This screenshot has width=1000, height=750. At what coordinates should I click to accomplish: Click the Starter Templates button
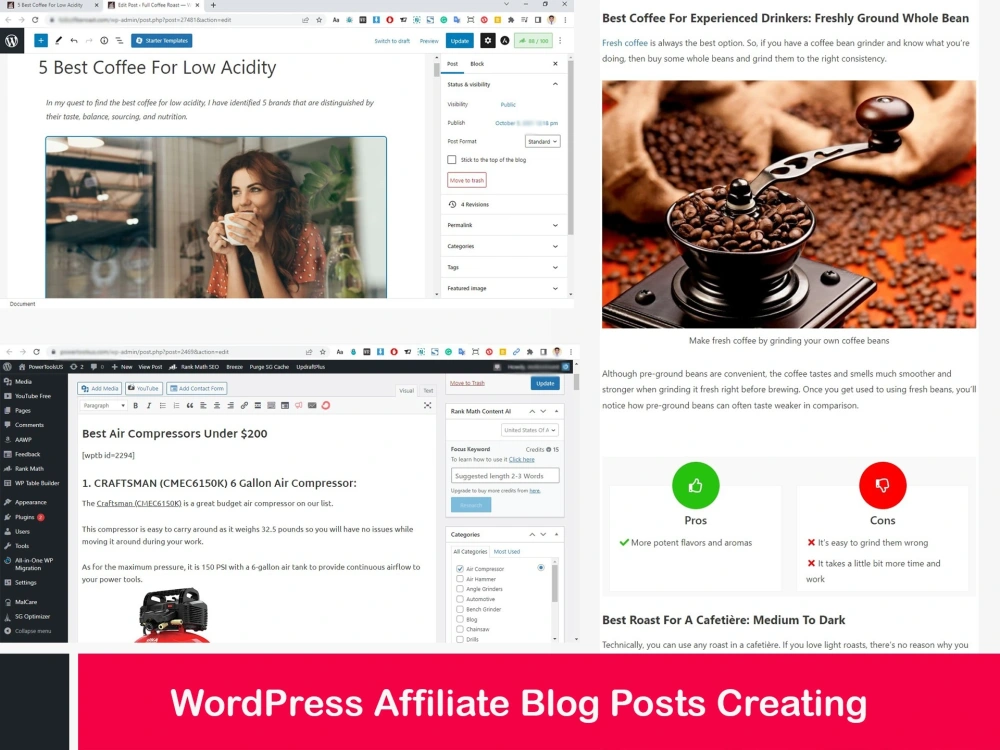(162, 40)
